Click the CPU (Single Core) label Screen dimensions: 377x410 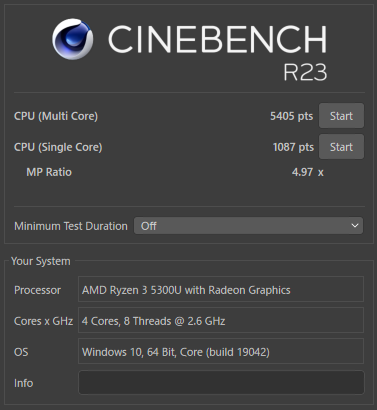click(58, 147)
